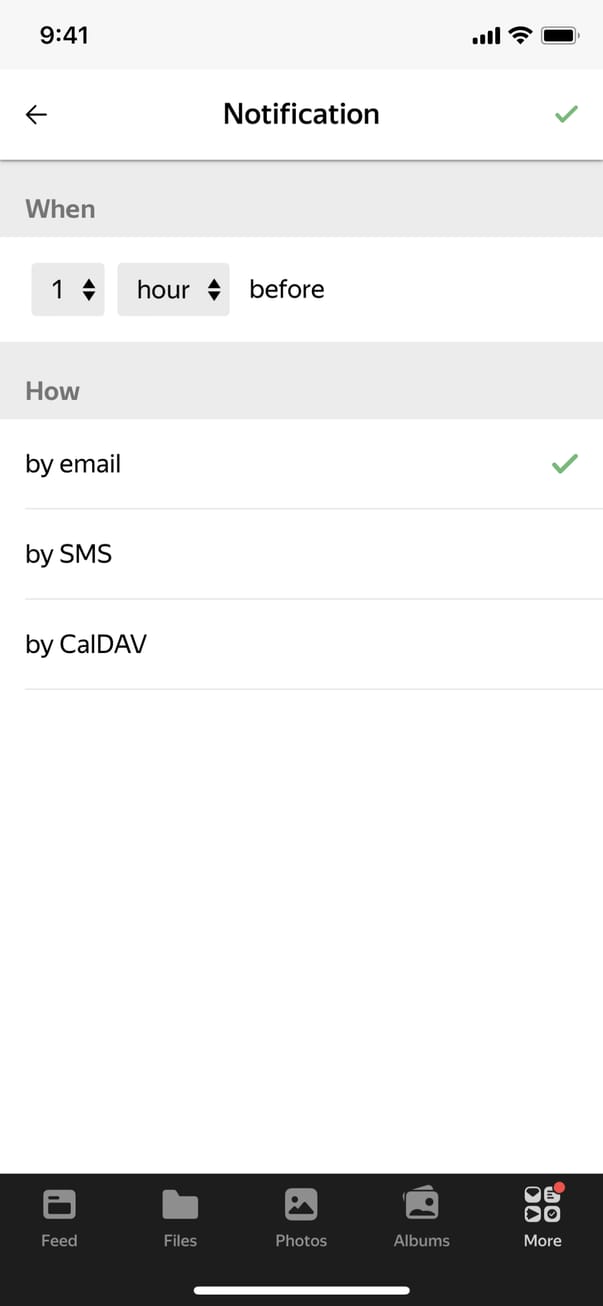The height and width of the screenshot is (1306, 603).
Task: Open the Photos tab icon
Action: pos(301,1204)
